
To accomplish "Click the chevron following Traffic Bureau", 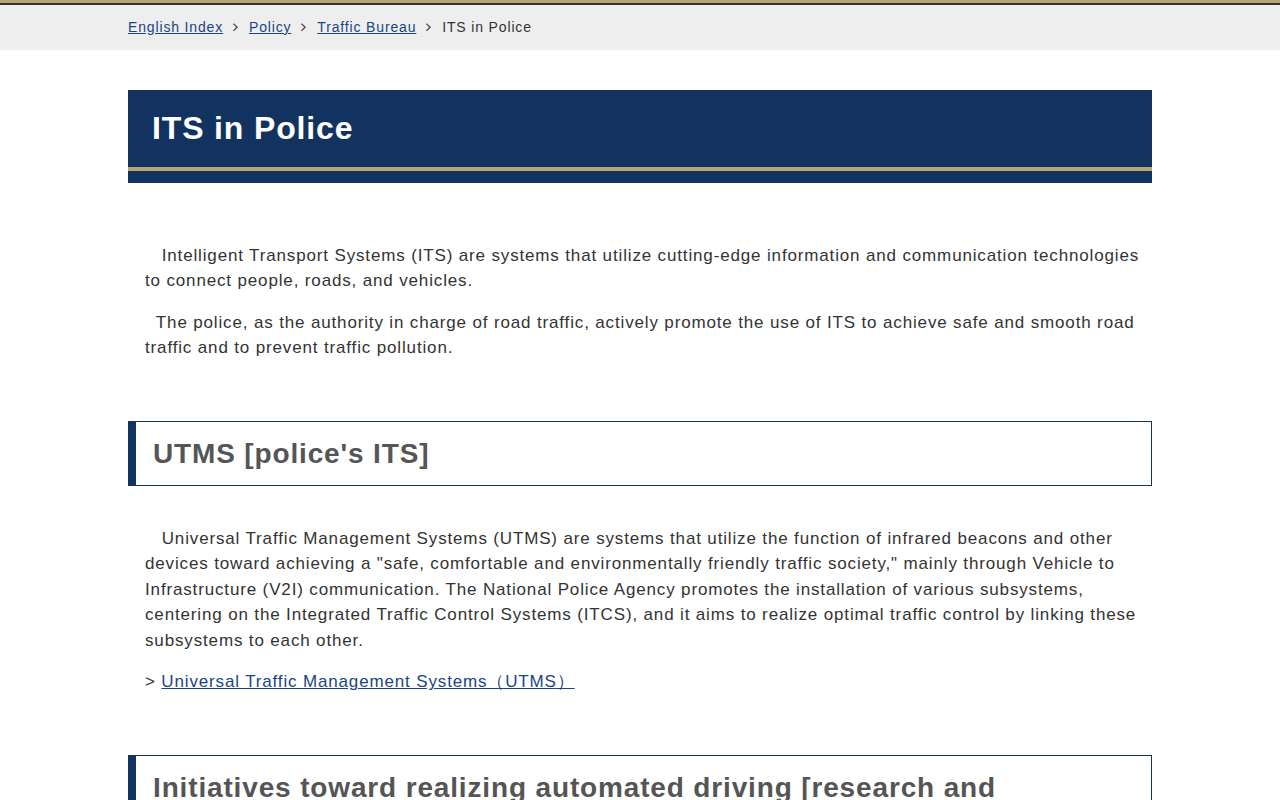I will [x=428, y=27].
